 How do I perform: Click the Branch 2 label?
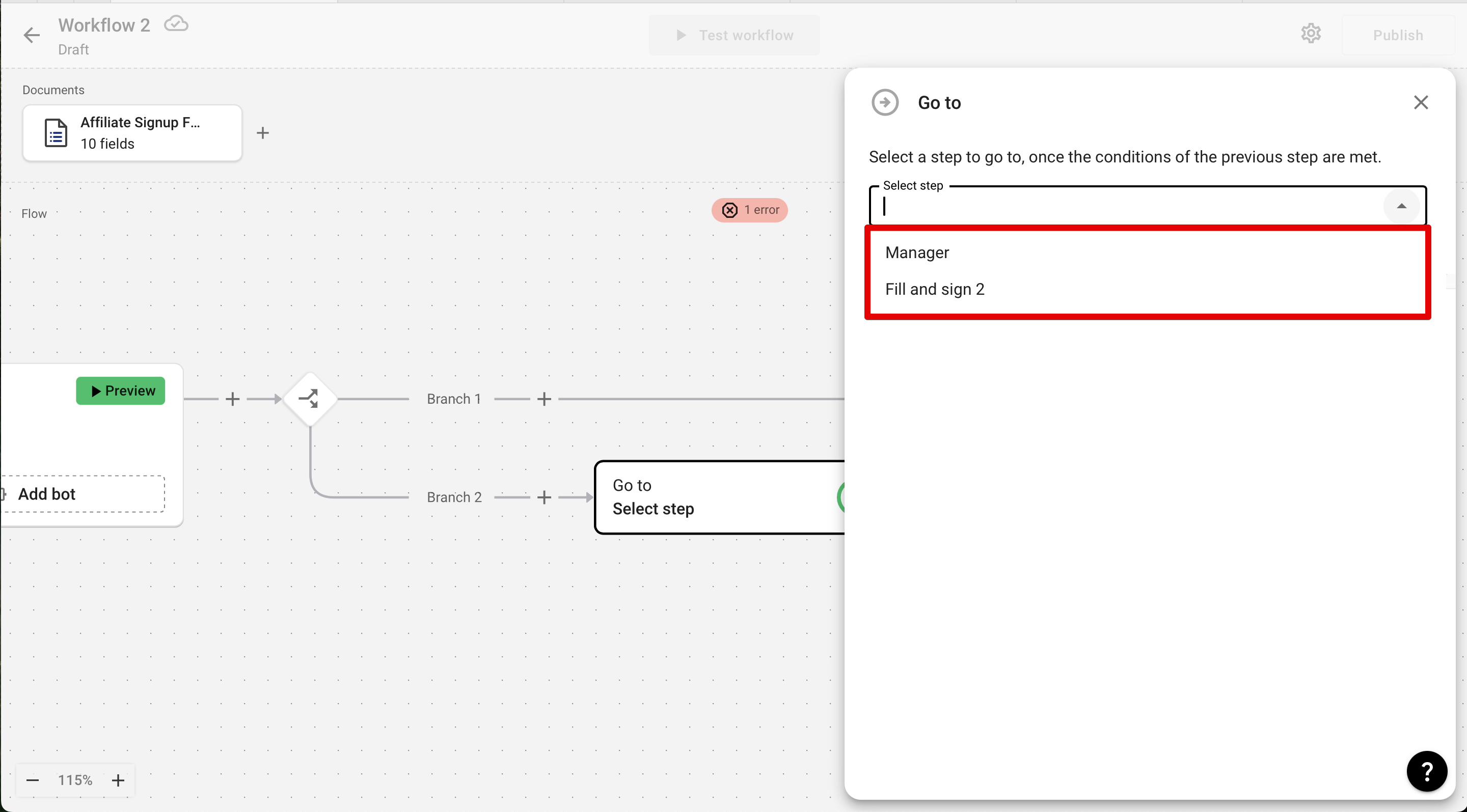(454, 497)
